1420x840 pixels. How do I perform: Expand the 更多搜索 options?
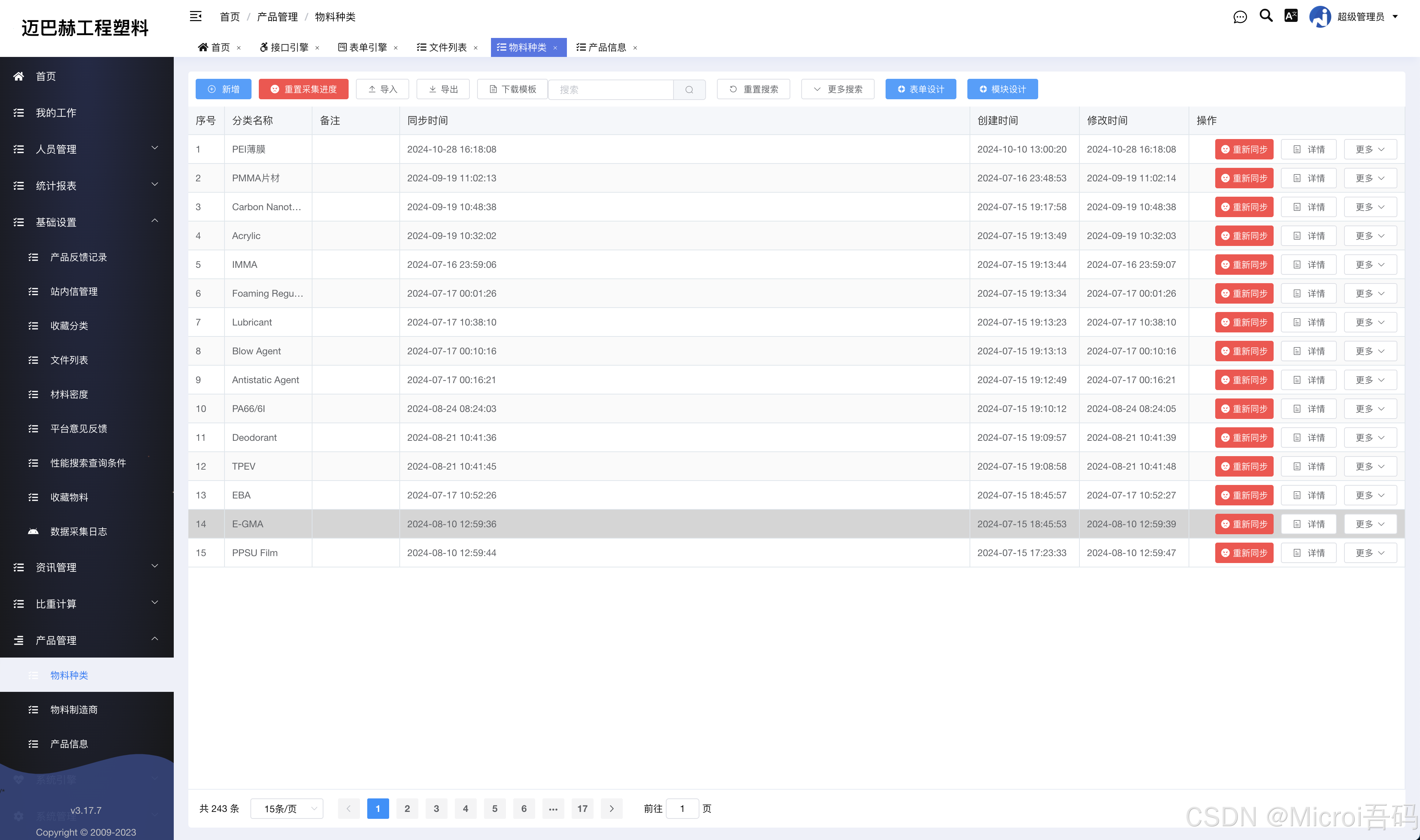tap(837, 89)
